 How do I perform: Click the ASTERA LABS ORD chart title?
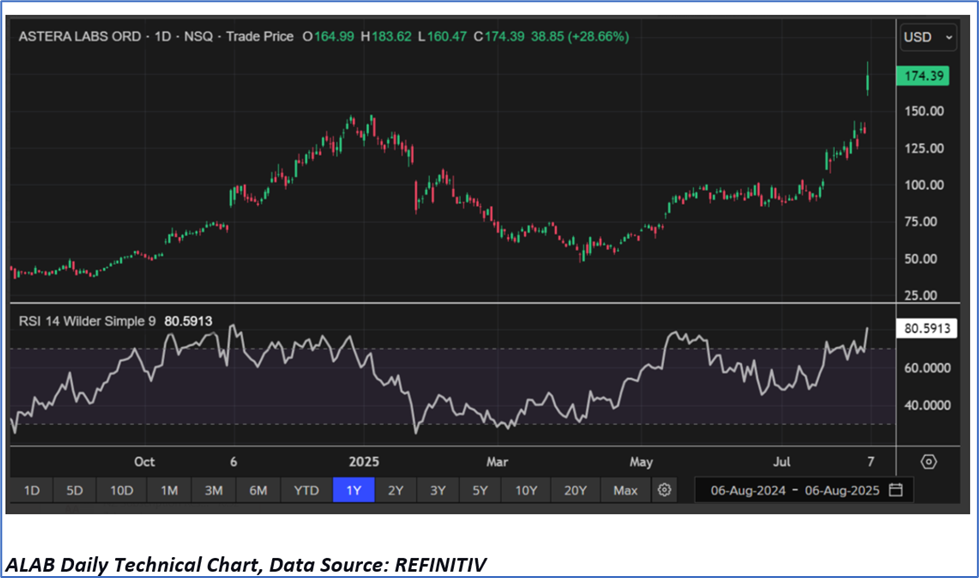click(80, 36)
